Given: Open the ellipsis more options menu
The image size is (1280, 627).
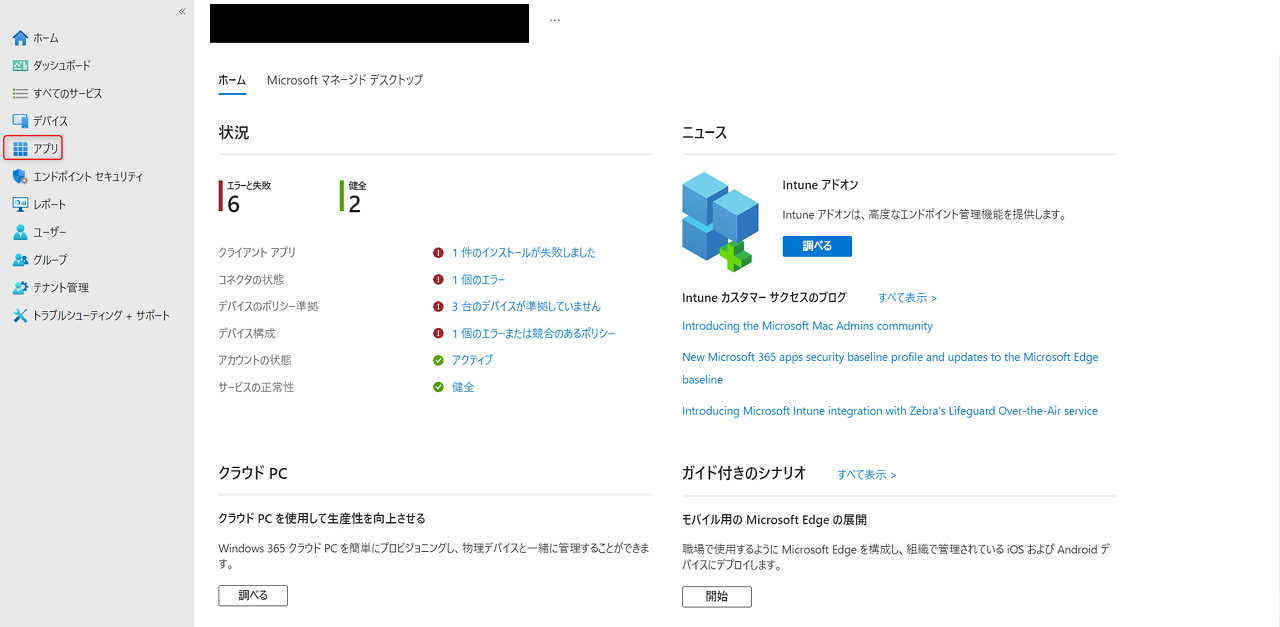Looking at the screenshot, I should [555, 20].
